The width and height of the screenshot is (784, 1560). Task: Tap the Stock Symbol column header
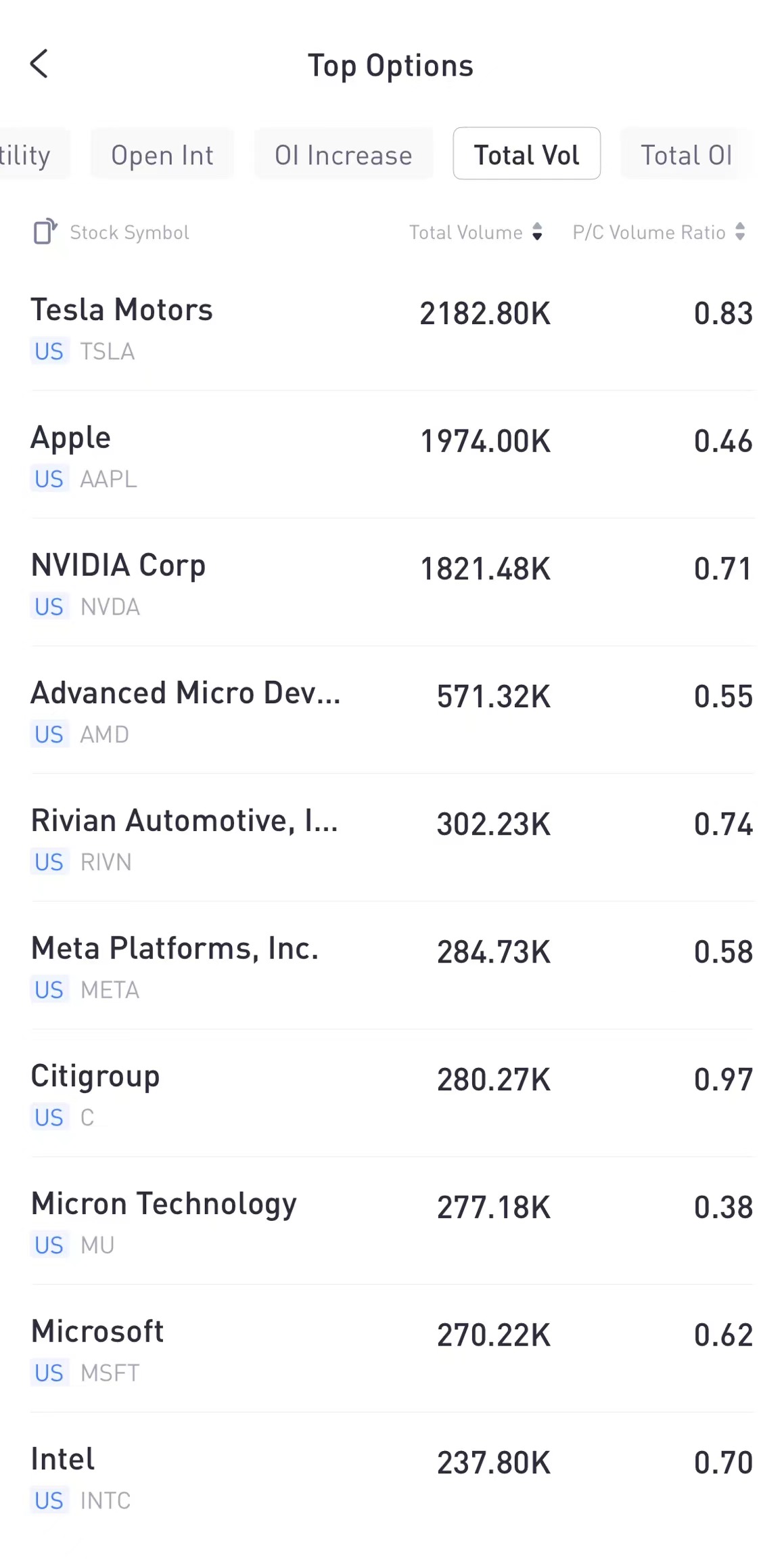pos(129,232)
